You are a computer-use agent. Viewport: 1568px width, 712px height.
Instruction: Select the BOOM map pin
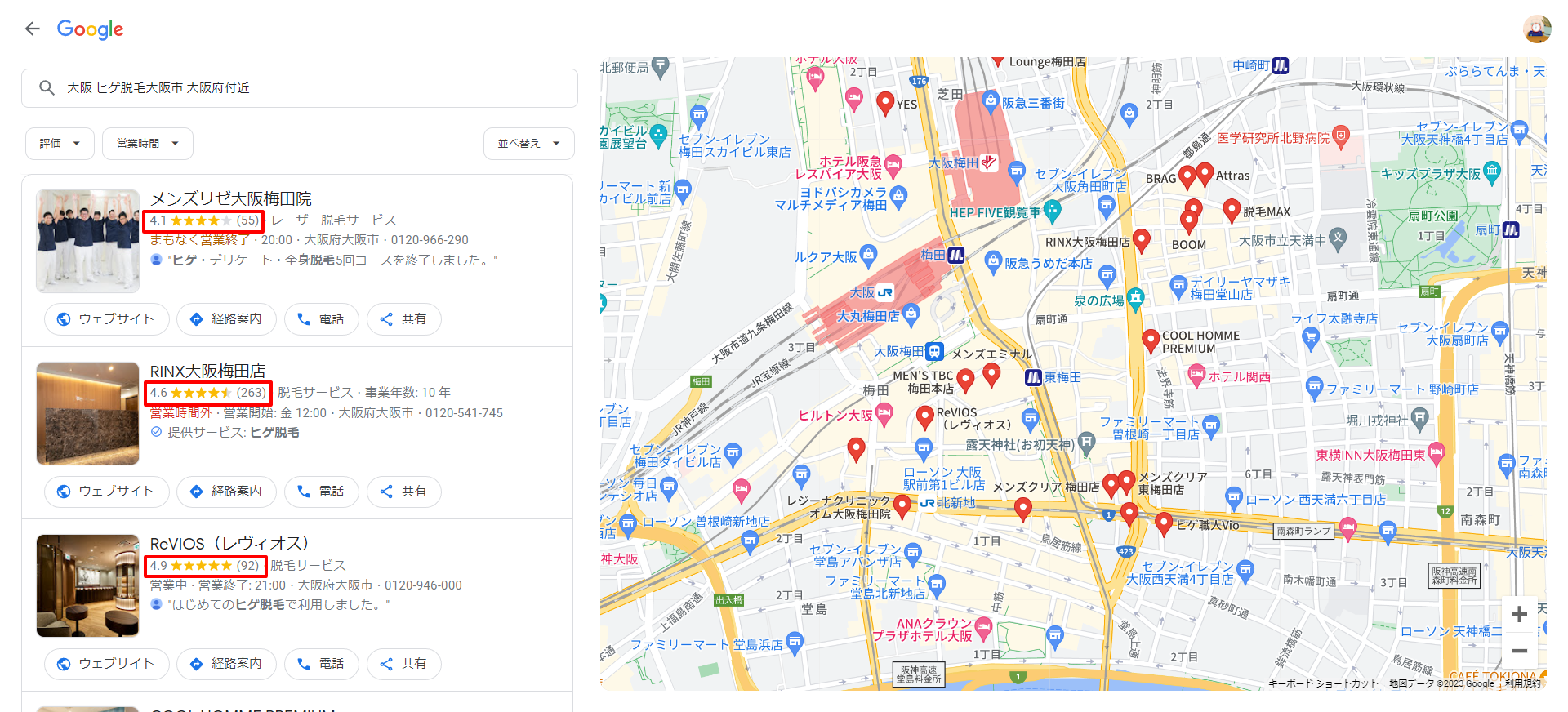(x=1189, y=220)
